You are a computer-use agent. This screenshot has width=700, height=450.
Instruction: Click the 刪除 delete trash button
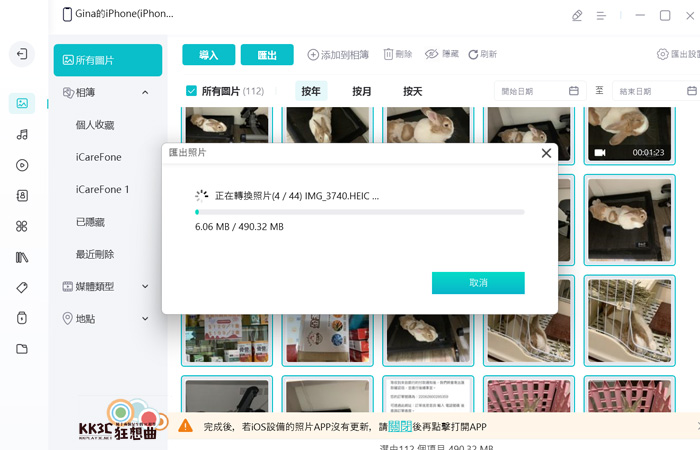pyautogui.click(x=398, y=54)
